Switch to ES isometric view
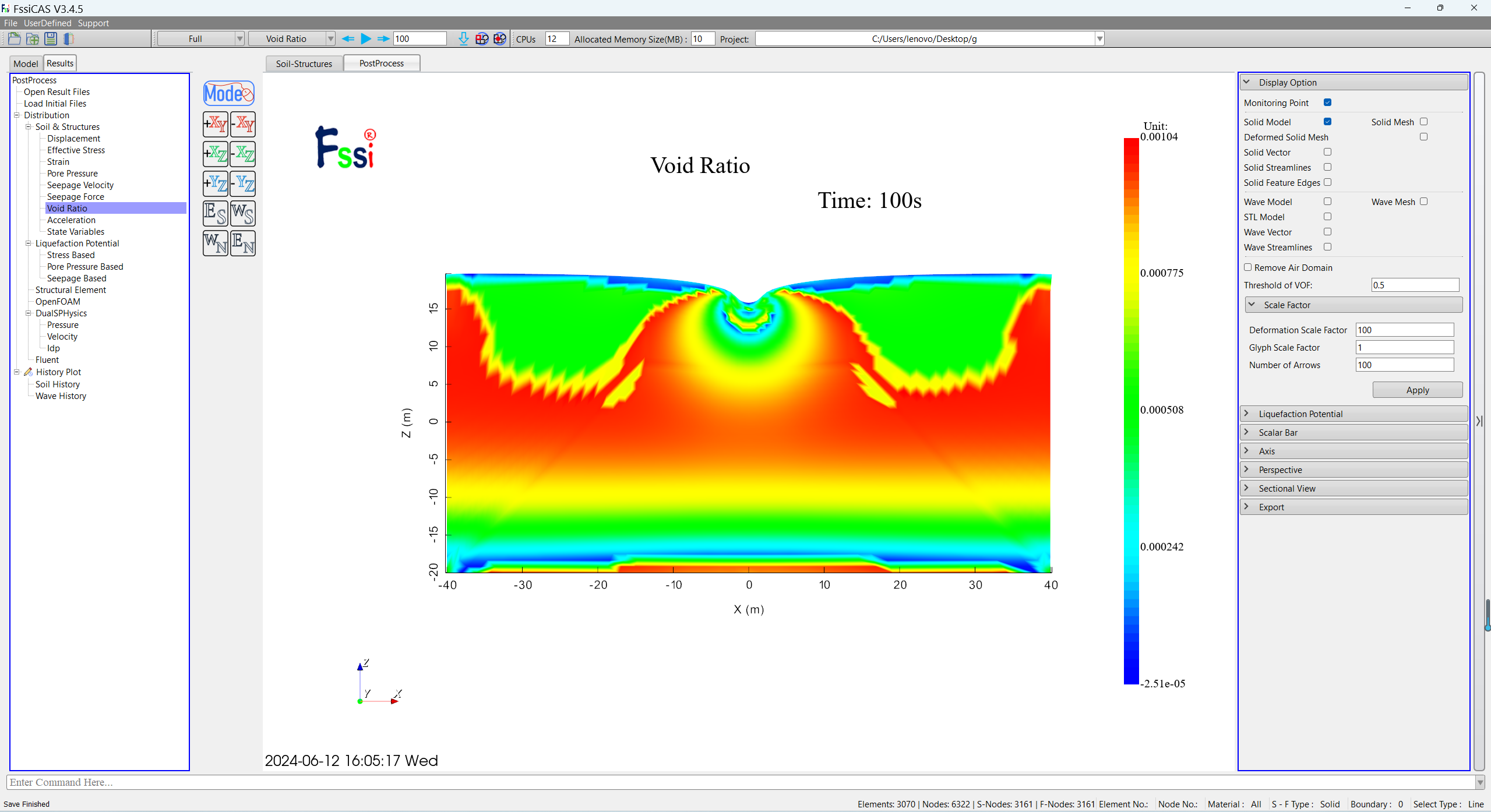The image size is (1491, 812). 216,213
